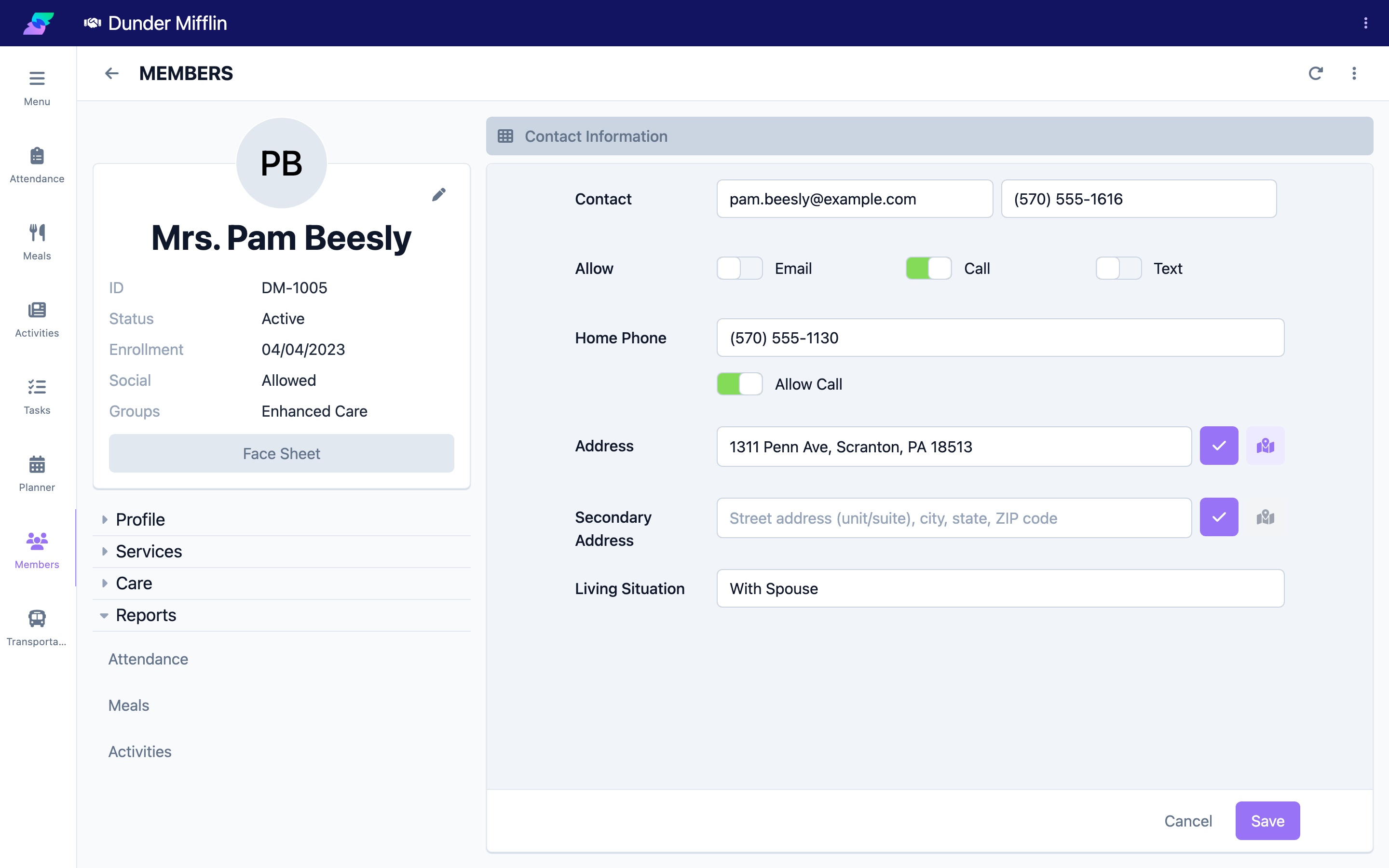
Task: Click the Save button
Action: [x=1267, y=821]
